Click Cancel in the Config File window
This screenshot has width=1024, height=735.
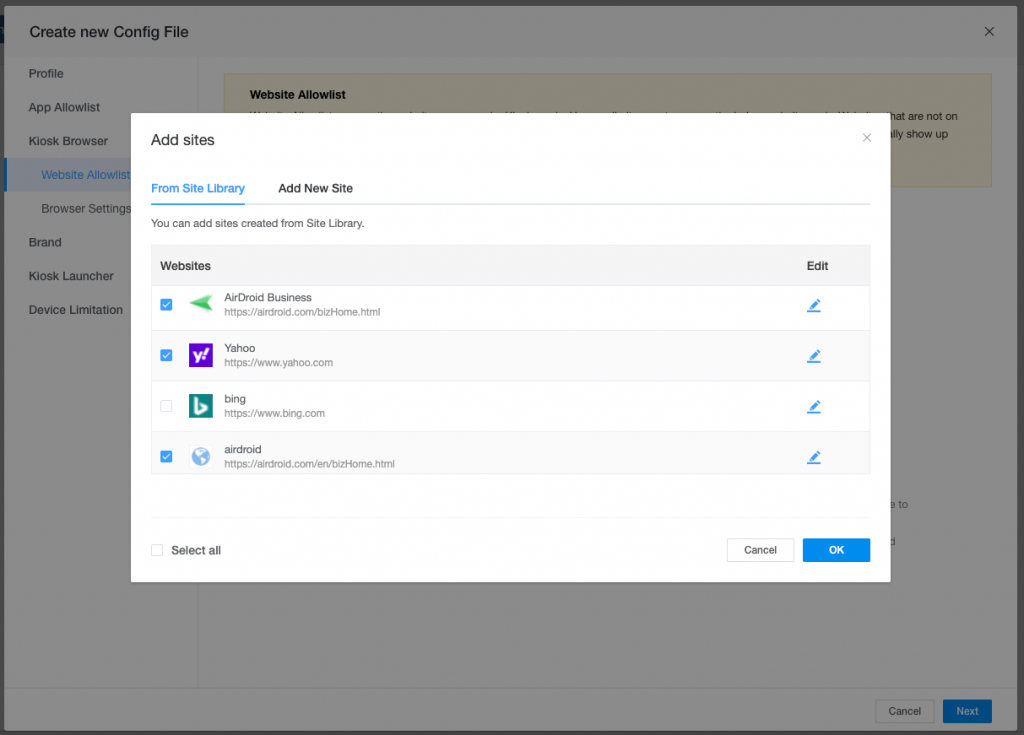coord(904,711)
